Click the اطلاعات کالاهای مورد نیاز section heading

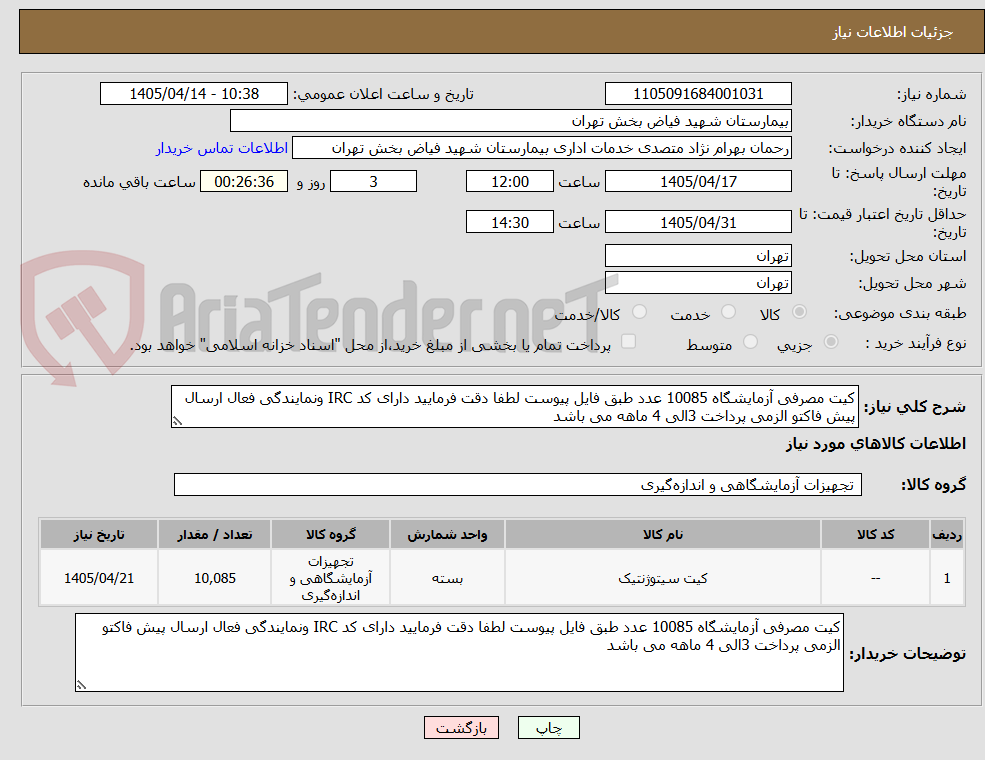point(875,444)
